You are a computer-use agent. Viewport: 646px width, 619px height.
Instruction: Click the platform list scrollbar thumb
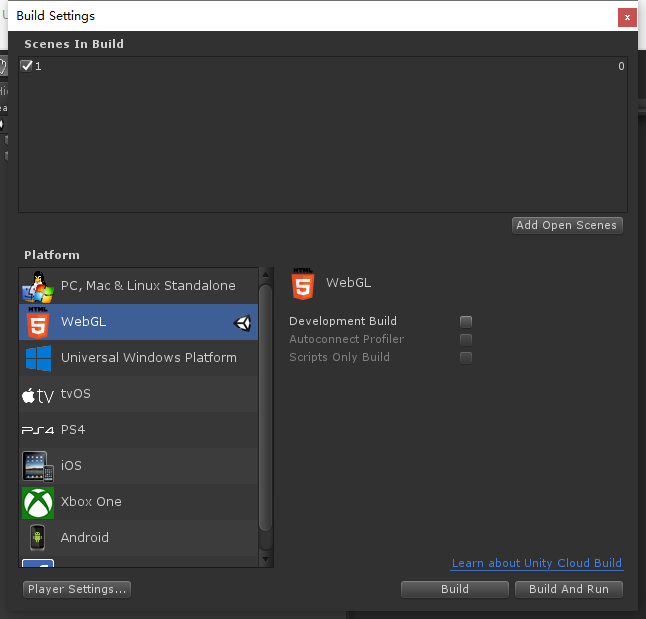(266, 408)
